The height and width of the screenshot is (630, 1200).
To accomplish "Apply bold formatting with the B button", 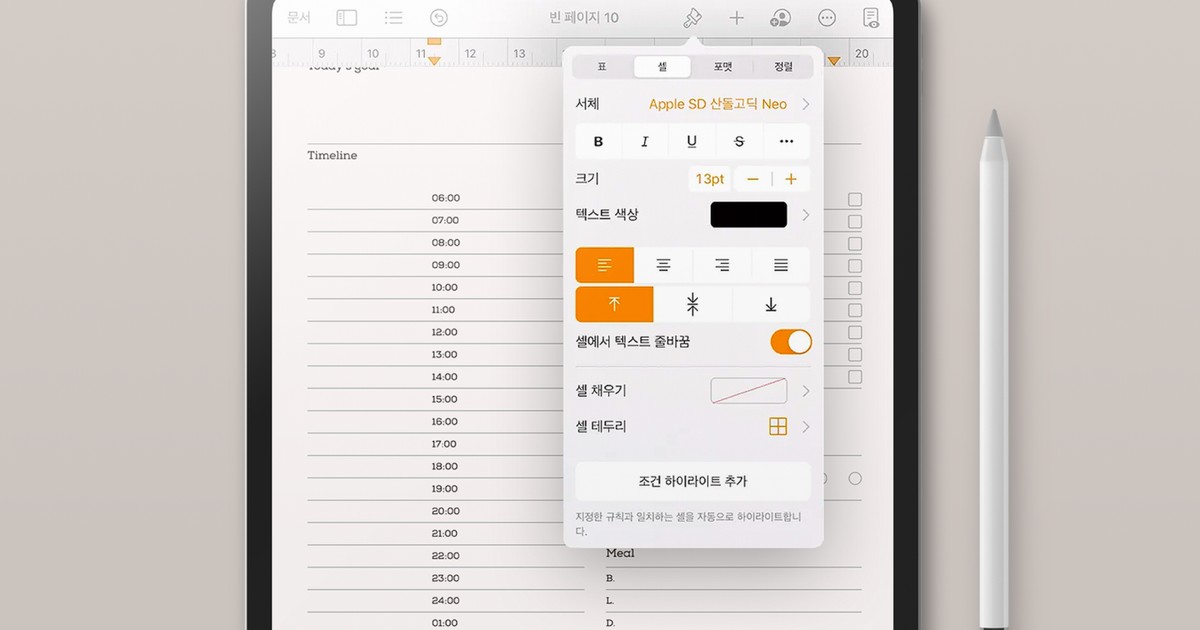I will point(598,141).
